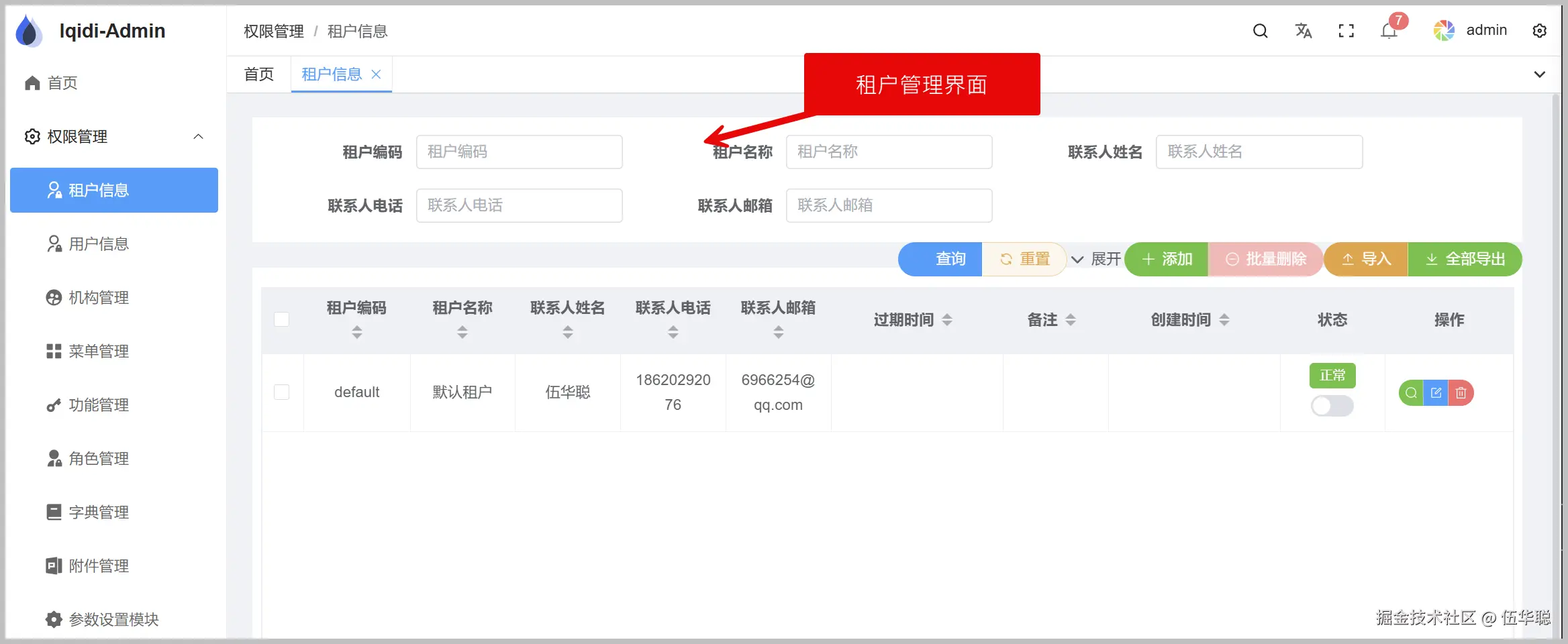The image size is (1568, 644).
Task: Click the edit icon for default tenant row
Action: [1436, 392]
